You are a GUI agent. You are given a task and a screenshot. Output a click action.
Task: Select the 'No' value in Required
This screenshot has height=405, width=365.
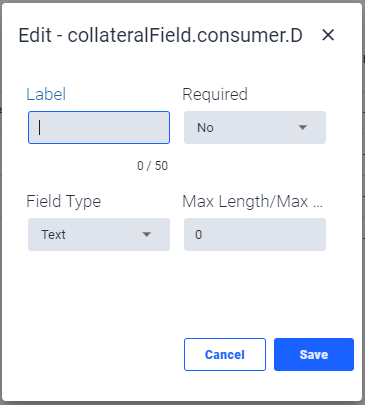205,128
